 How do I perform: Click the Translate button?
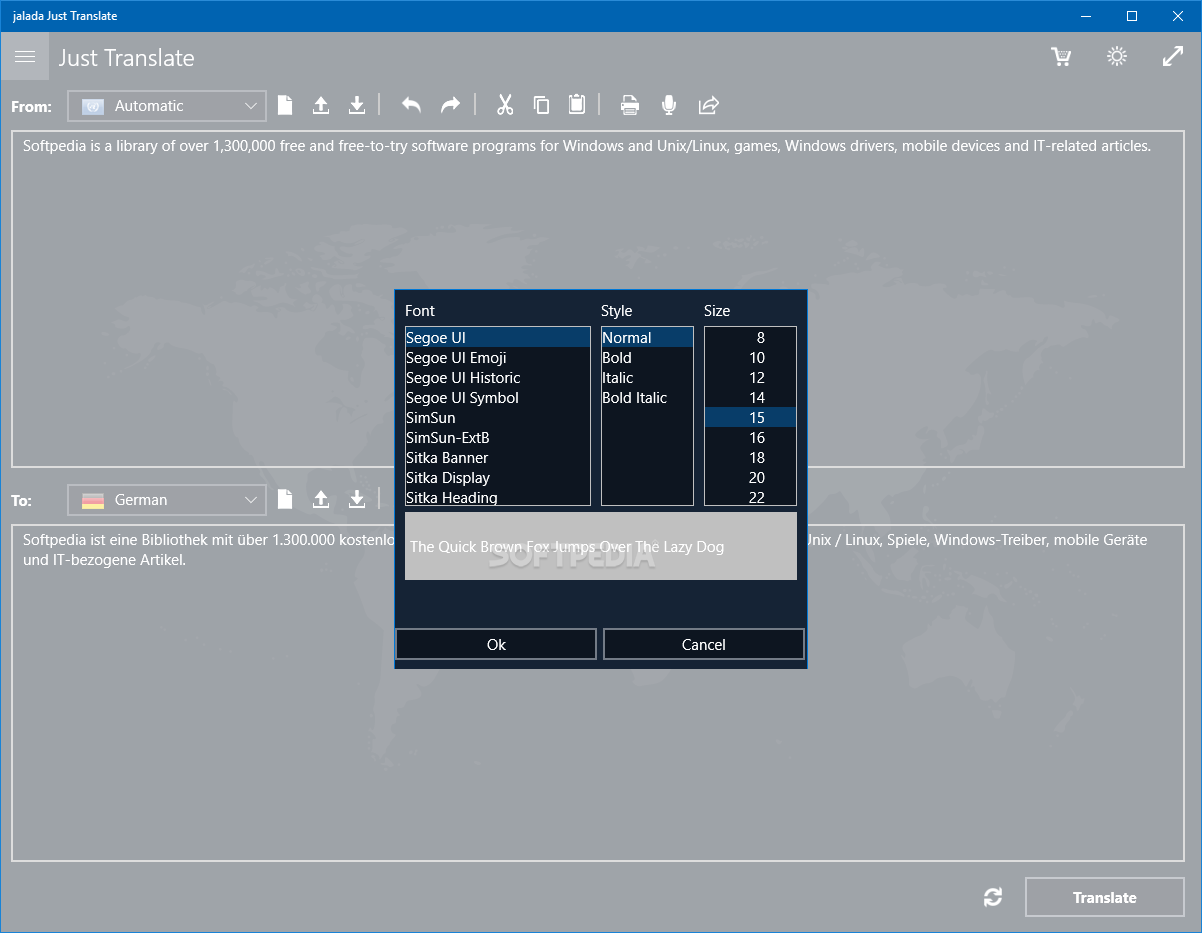click(1105, 897)
